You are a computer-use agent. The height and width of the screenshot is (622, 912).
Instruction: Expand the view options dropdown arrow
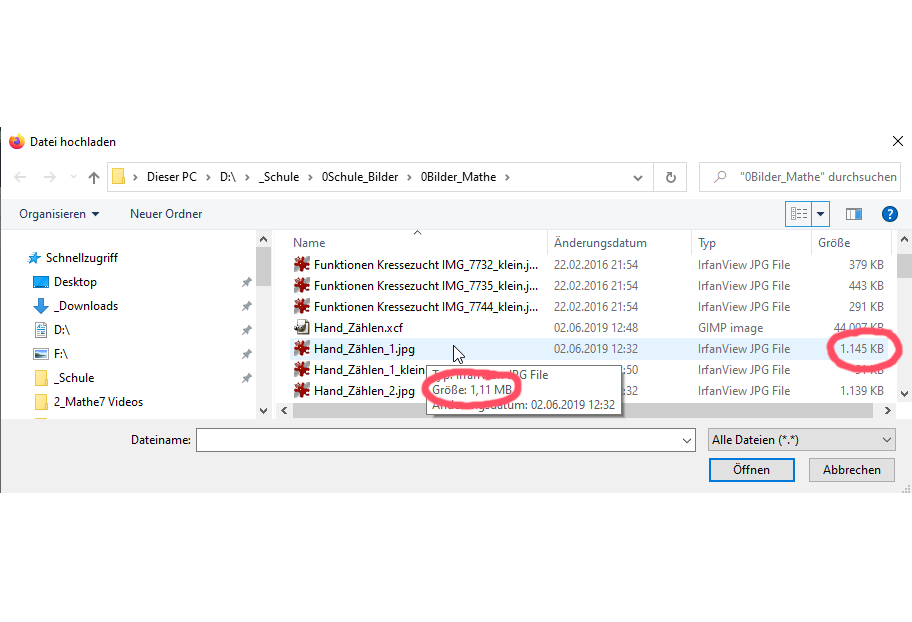tap(821, 214)
